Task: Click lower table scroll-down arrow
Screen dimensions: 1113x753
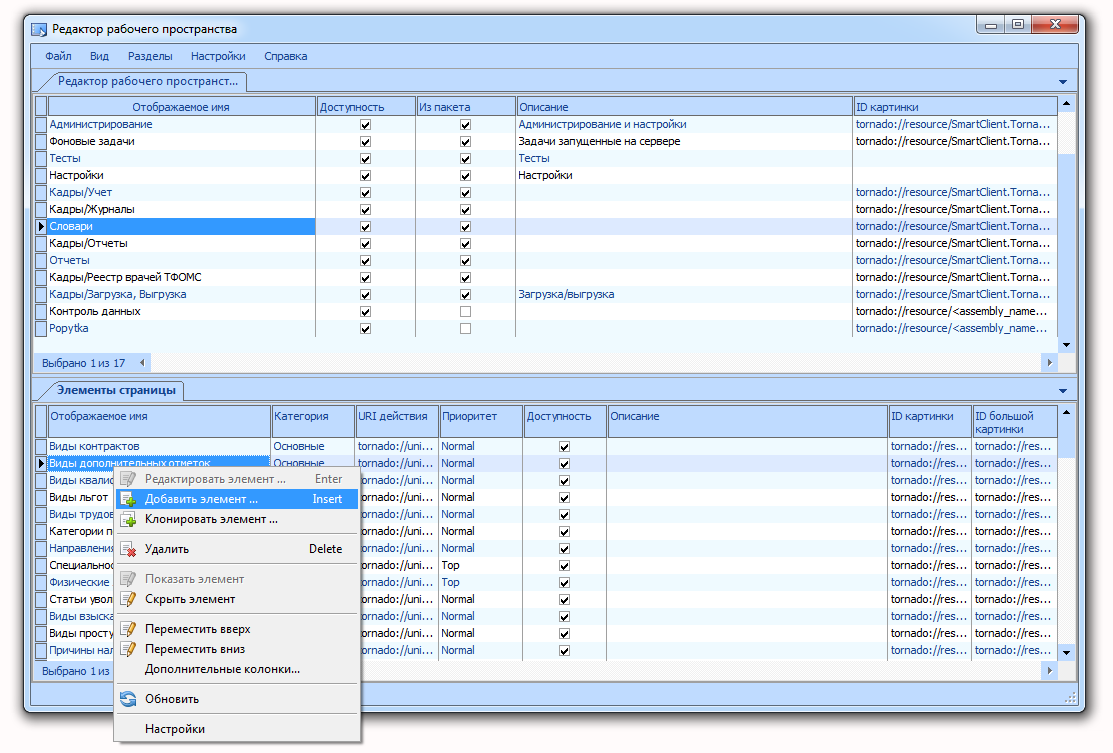Action: [1066, 652]
